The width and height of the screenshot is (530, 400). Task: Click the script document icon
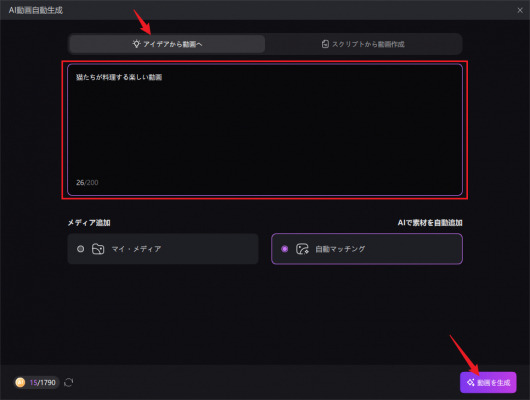click(325, 44)
